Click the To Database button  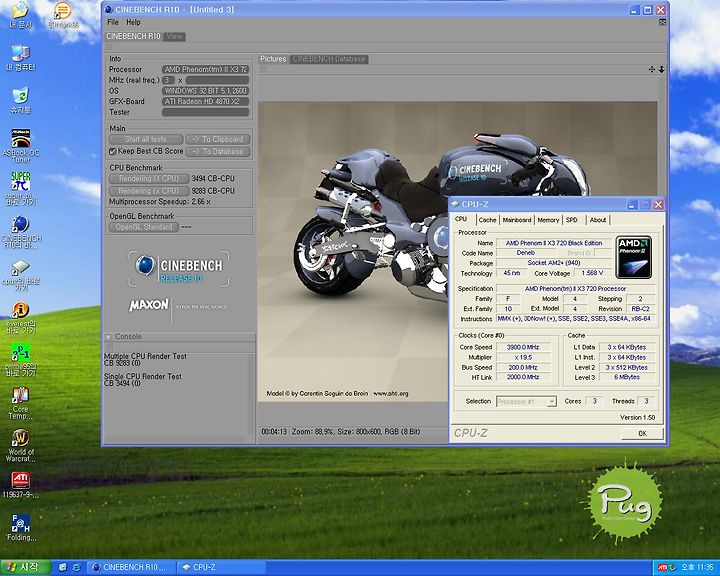(218, 152)
